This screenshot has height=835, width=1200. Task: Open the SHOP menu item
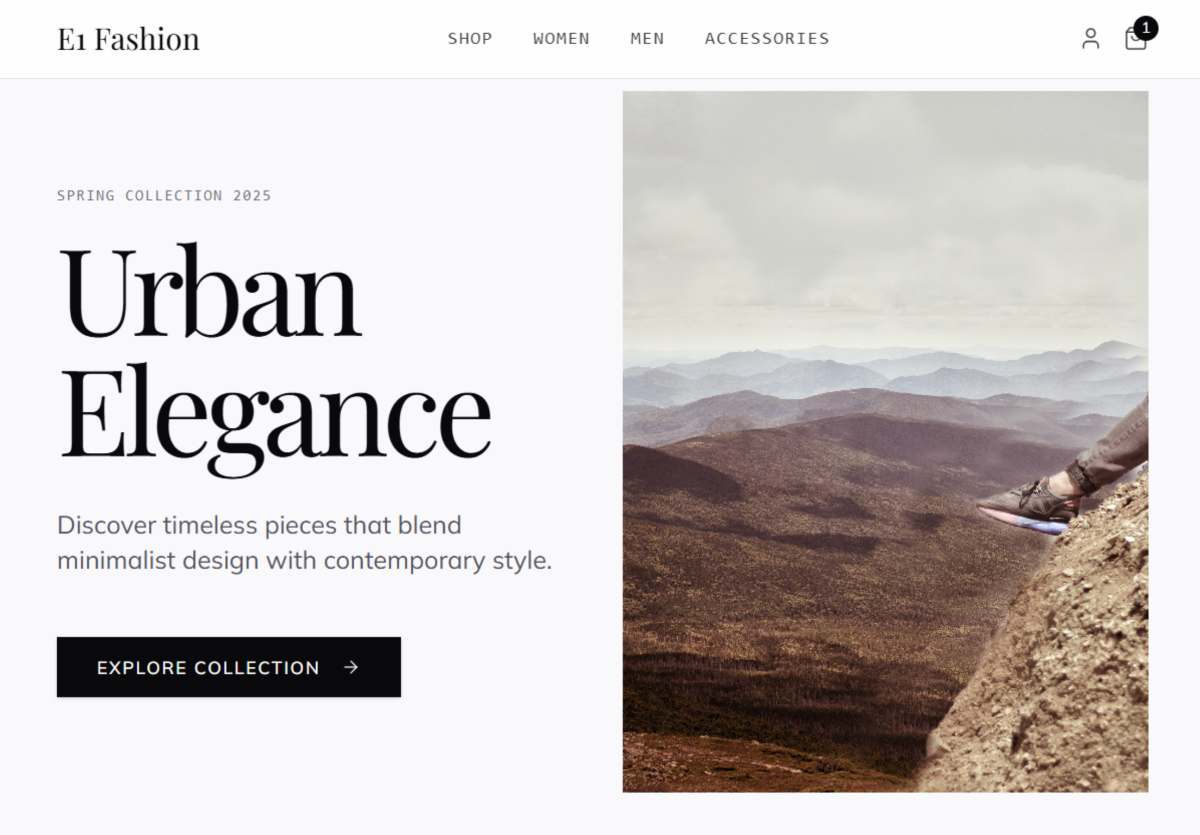(x=470, y=39)
